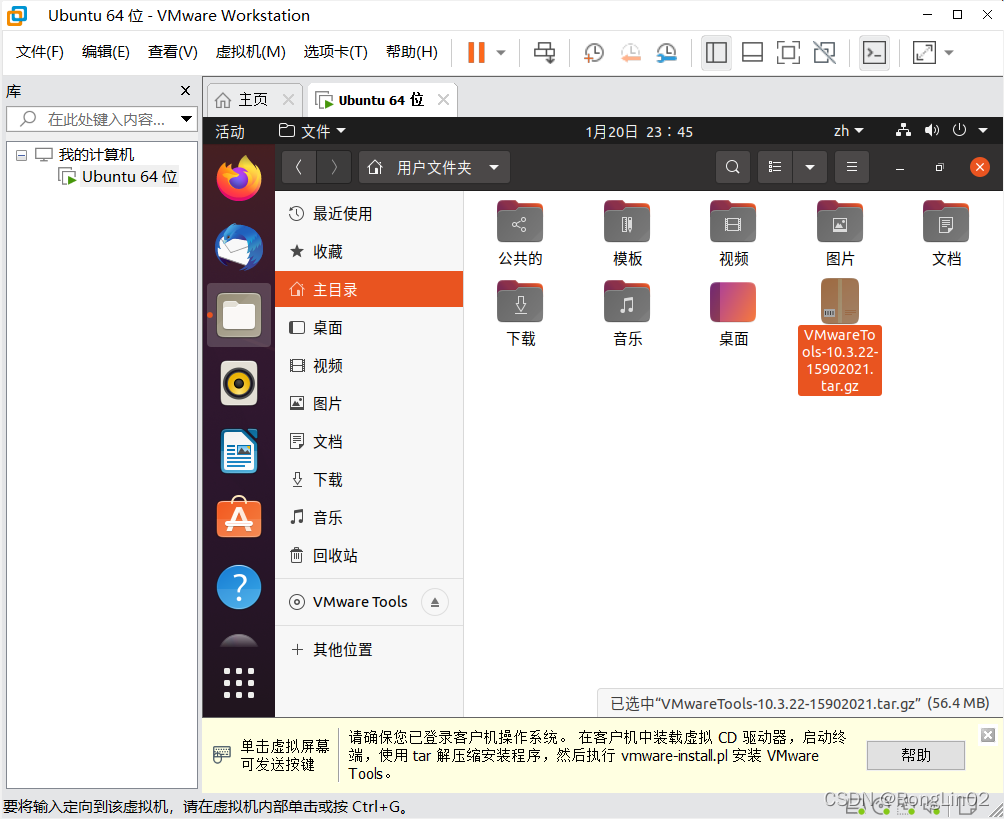Image resolution: width=1004 pixels, height=819 pixels.
Task: Select the 公共的 folder
Action: 520,234
